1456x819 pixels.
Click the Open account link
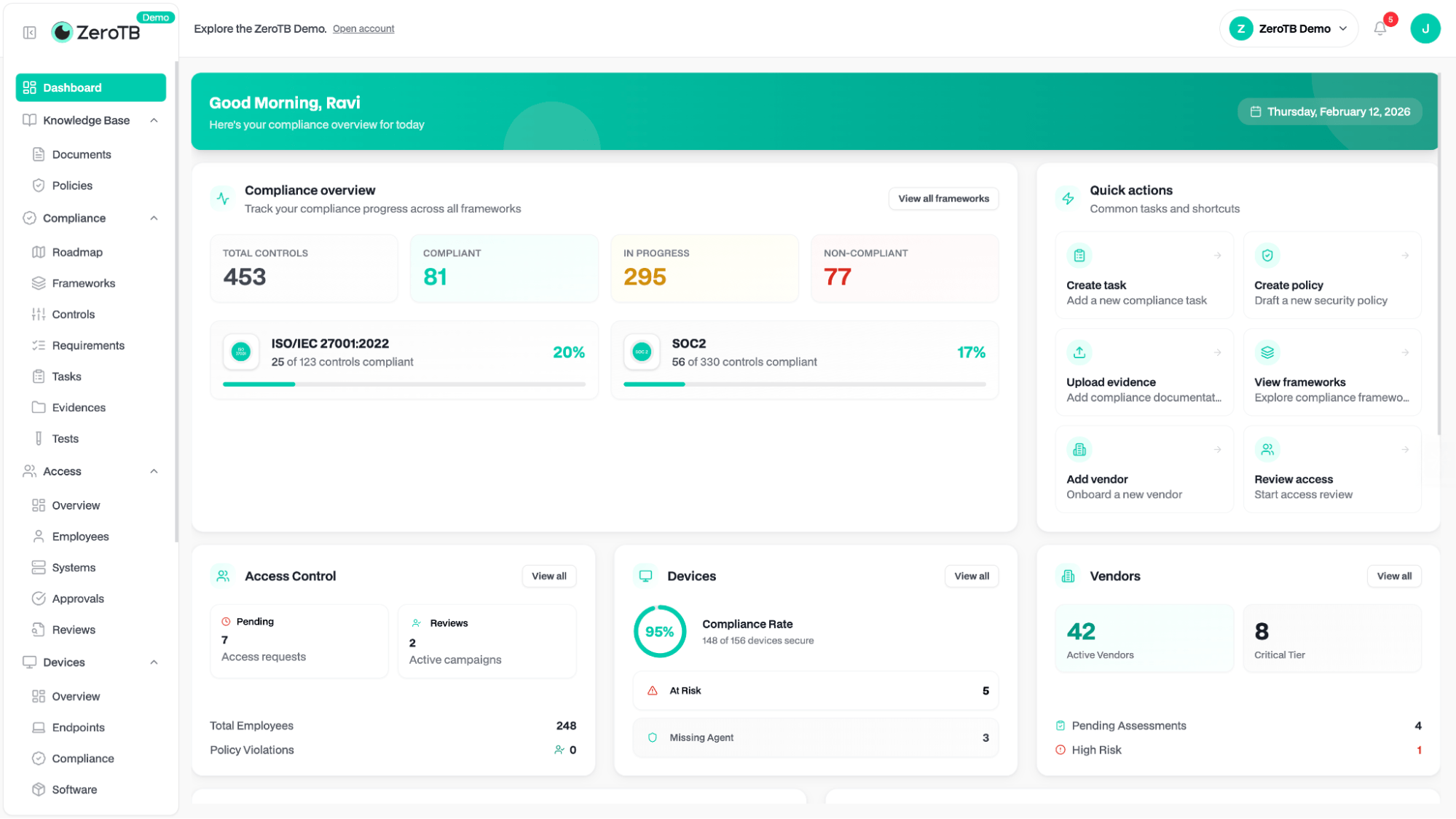363,28
